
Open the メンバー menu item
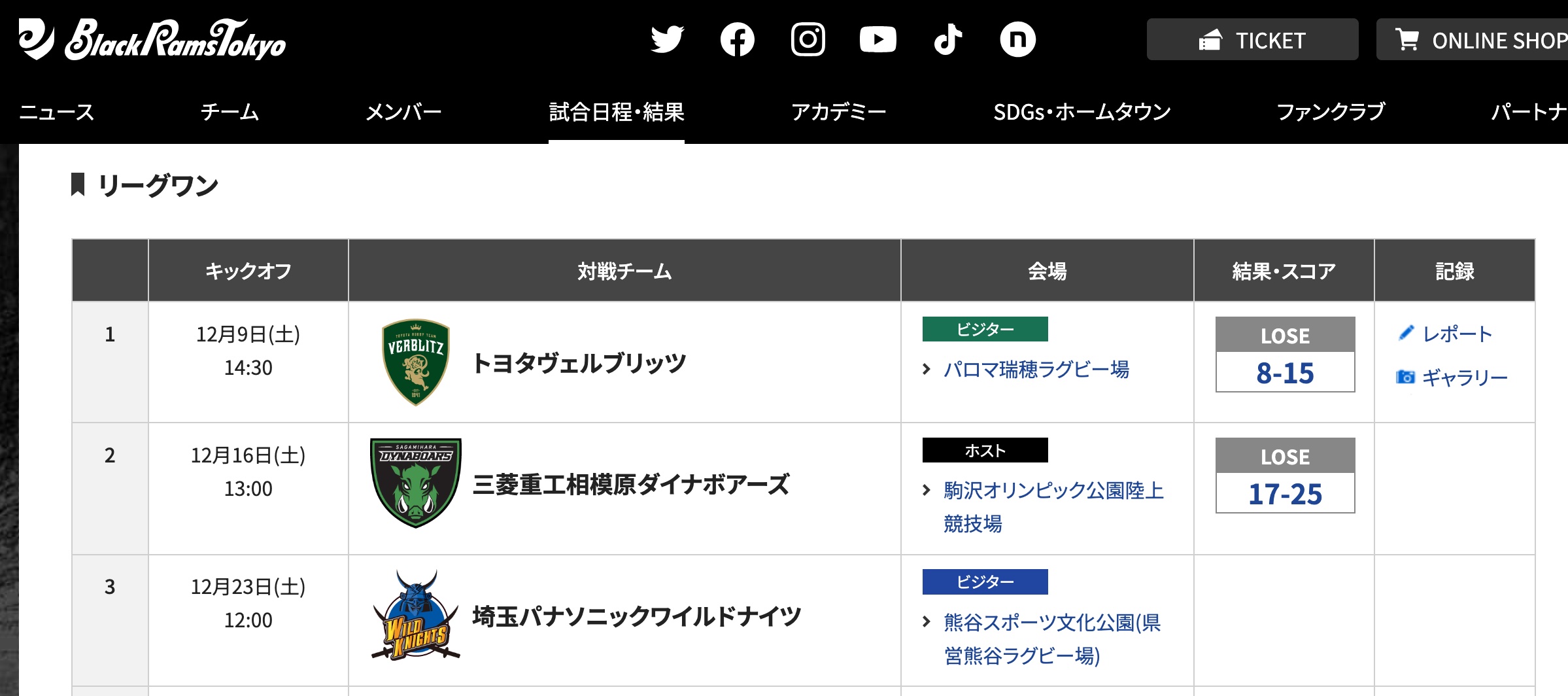coord(403,112)
